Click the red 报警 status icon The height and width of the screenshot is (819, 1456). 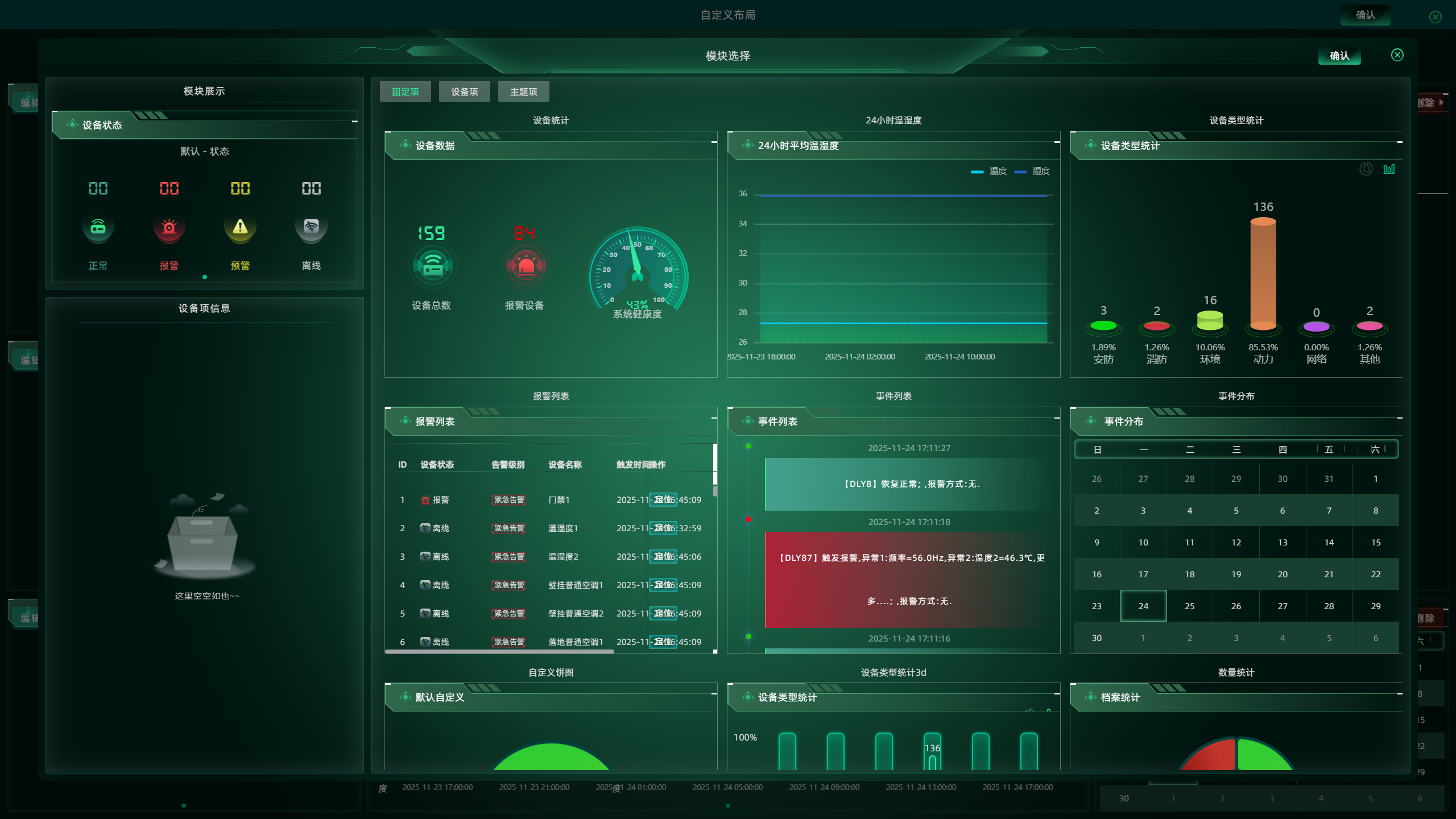click(x=169, y=227)
